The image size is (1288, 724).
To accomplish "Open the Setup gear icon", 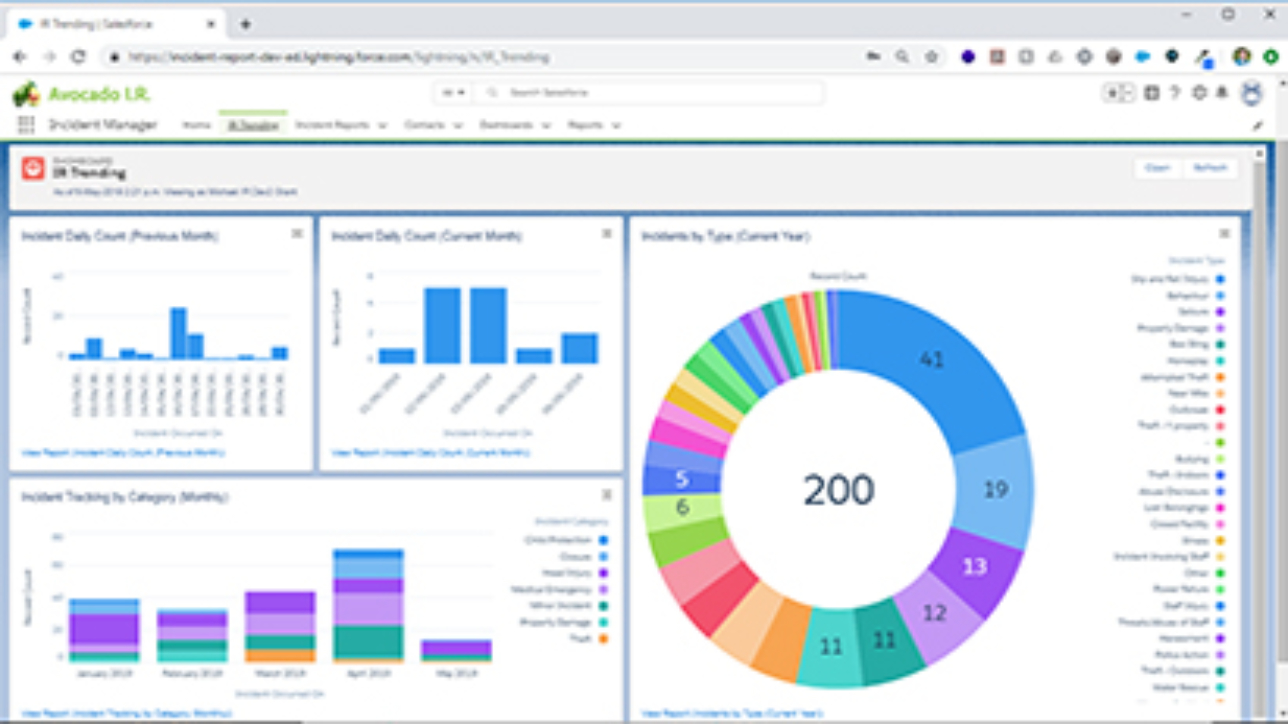I will click(x=1199, y=93).
